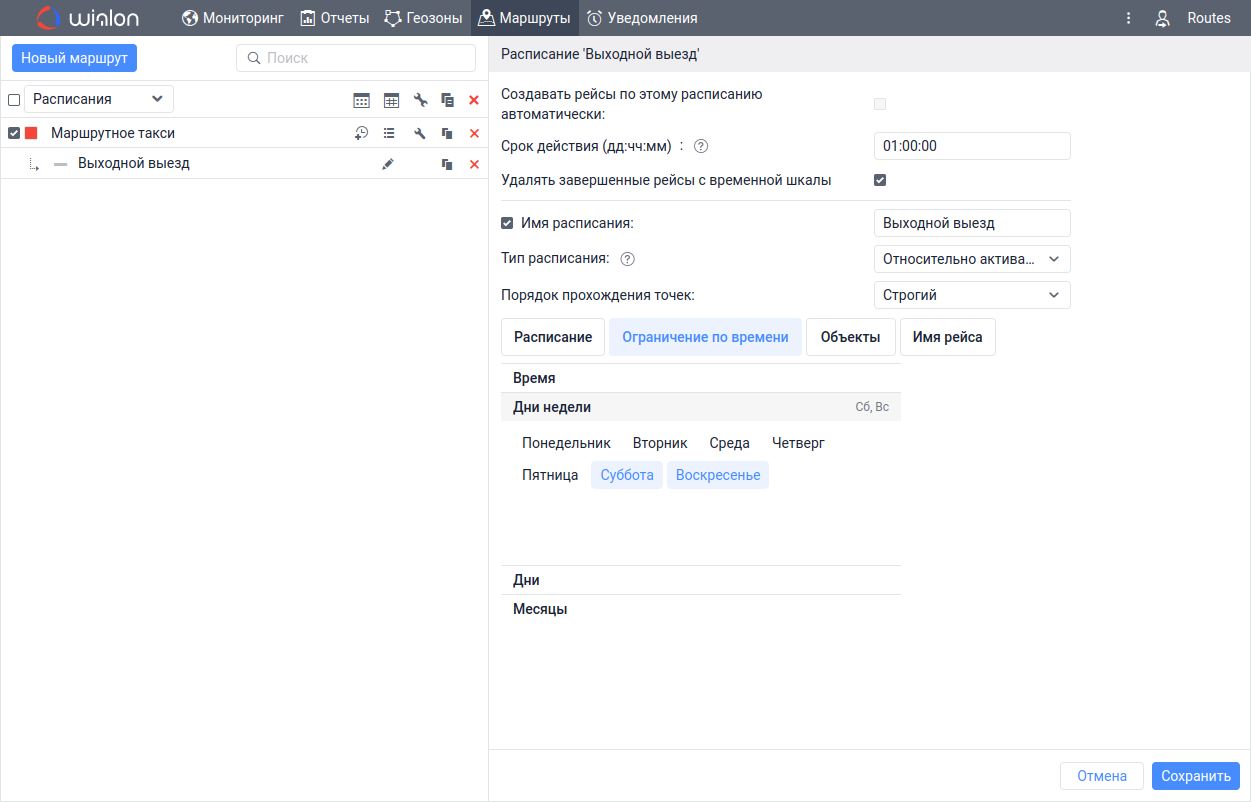Uncheck Удалять завершенные рейсы checkbox
The image size is (1251, 802).
(x=880, y=181)
